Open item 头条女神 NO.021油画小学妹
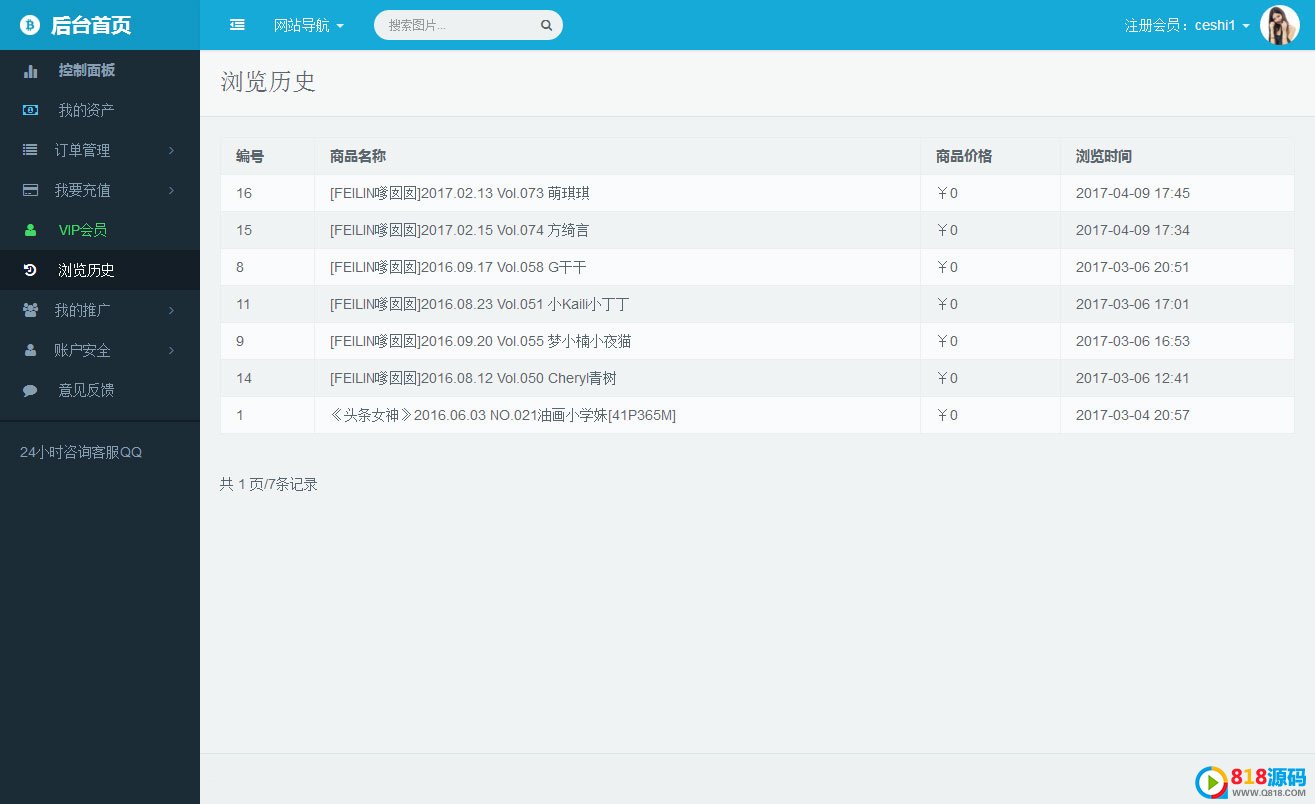 503,415
